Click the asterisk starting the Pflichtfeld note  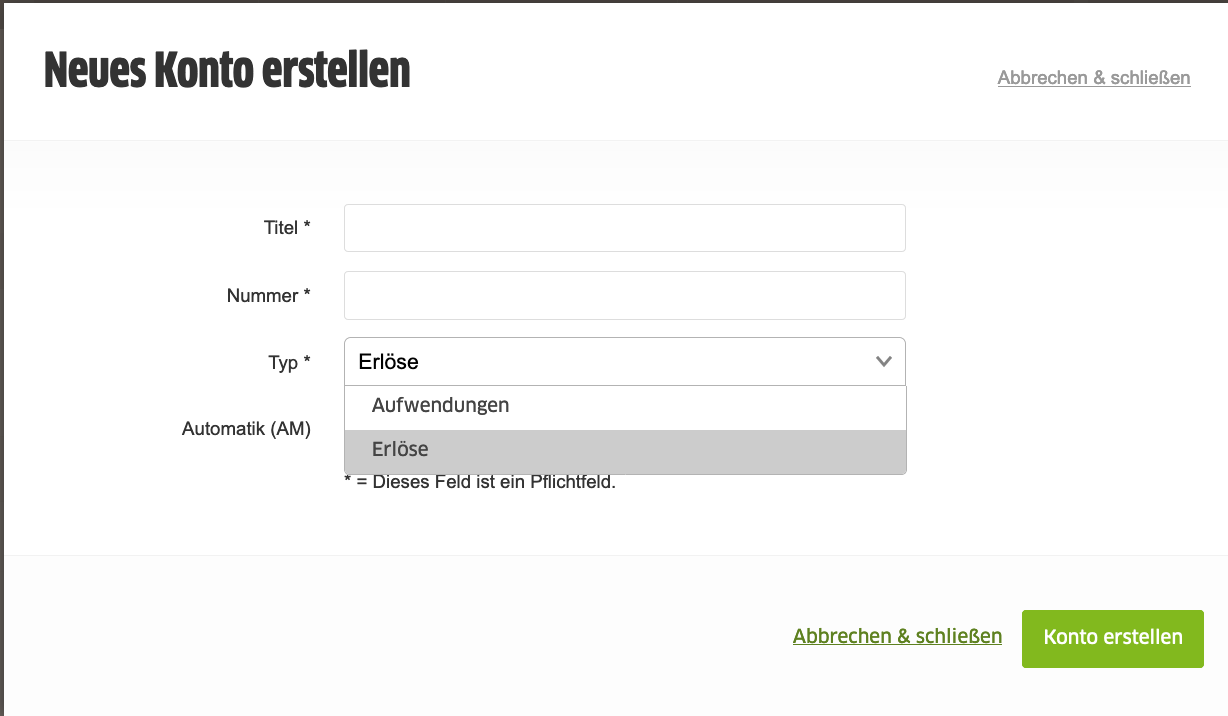click(x=348, y=481)
